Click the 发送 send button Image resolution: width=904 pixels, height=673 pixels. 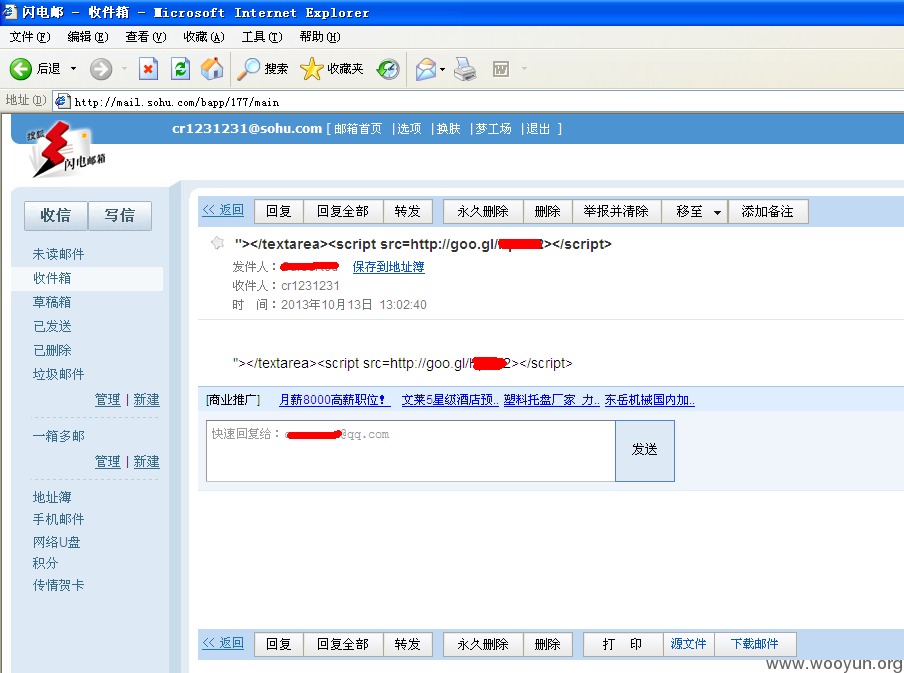[645, 451]
